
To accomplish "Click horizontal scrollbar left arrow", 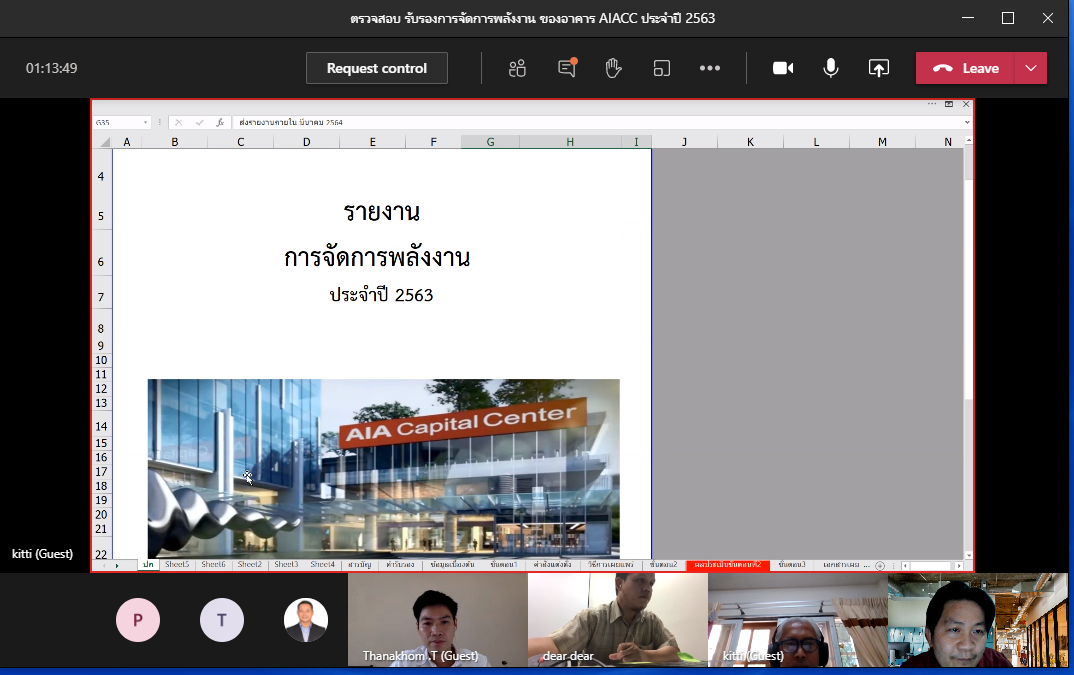I will pyautogui.click(x=906, y=565).
